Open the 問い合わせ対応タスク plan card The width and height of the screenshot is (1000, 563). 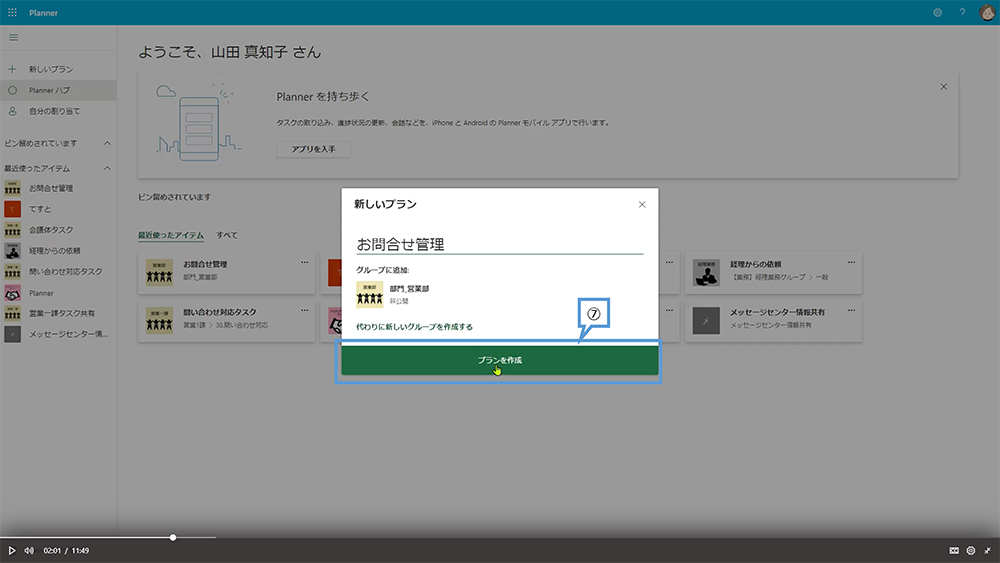226,321
